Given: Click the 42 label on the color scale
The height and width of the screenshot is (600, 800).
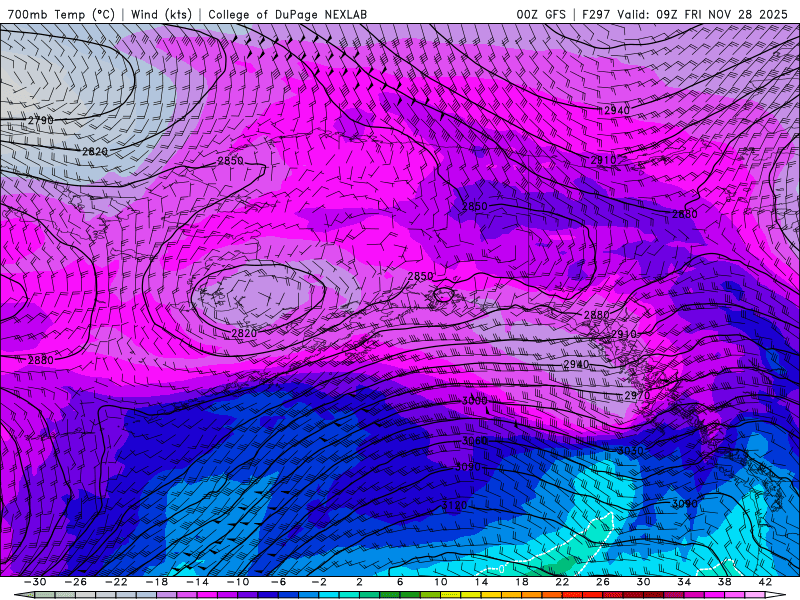Looking at the screenshot, I should point(765,582).
